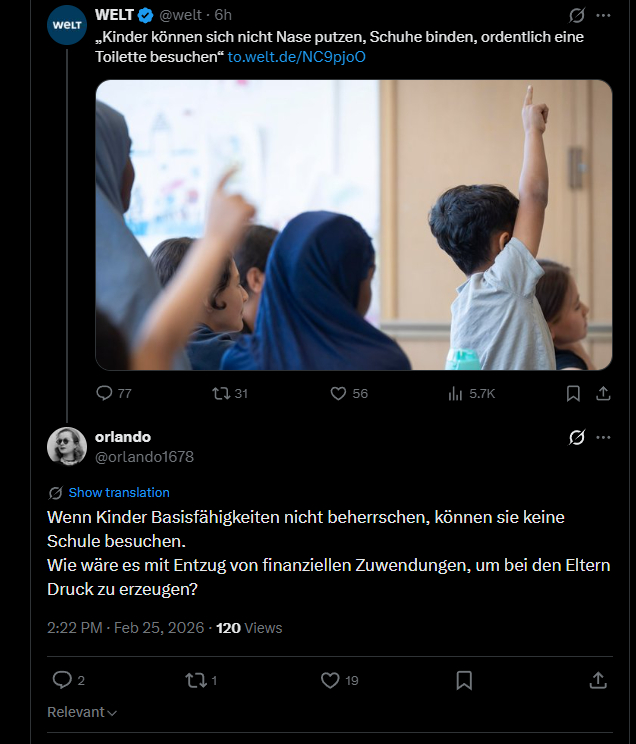636x744 pixels.
Task: Click the reply icon on WELT tweet
Action: pos(104,393)
